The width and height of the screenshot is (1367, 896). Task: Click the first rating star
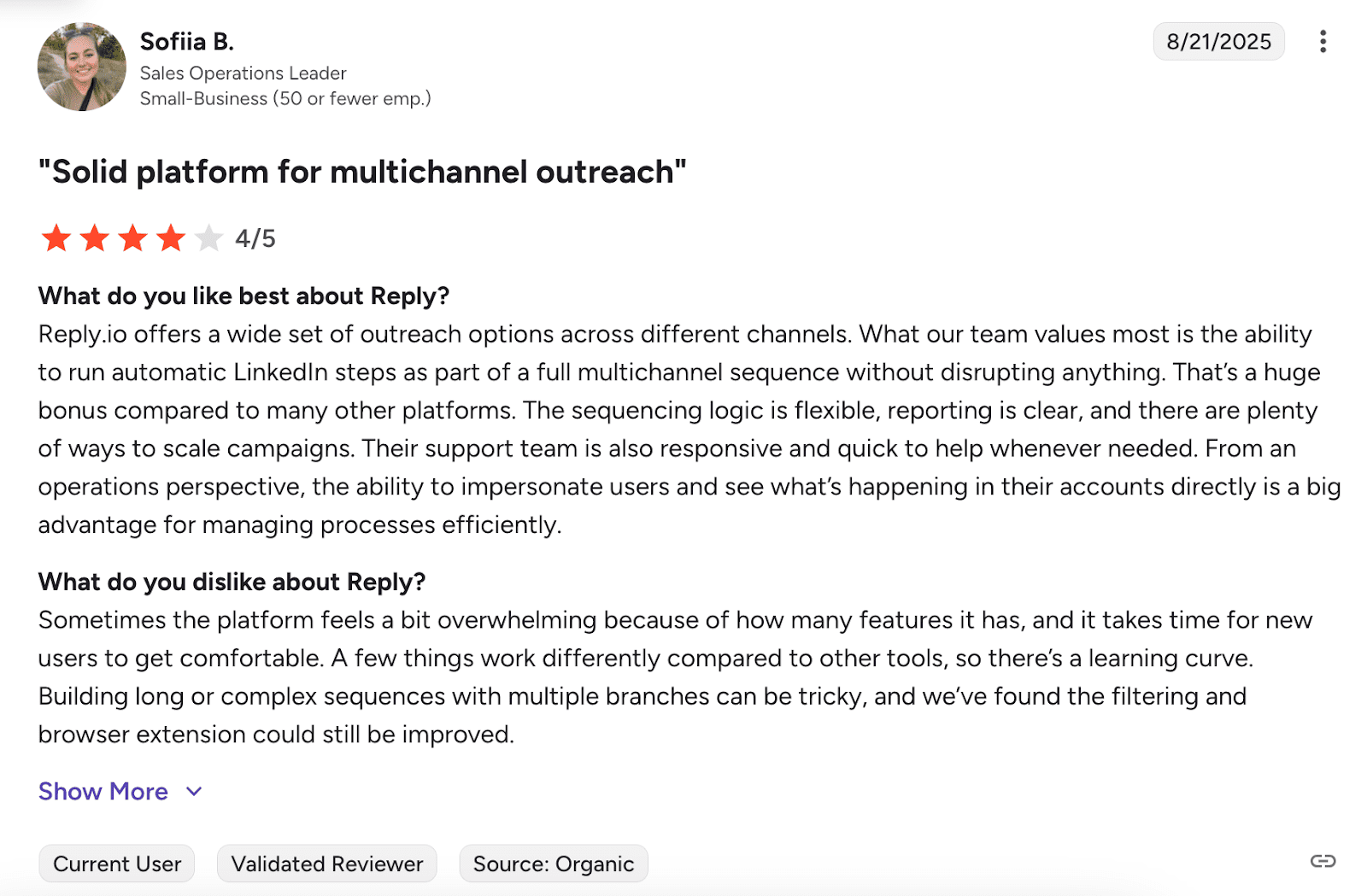[x=56, y=238]
